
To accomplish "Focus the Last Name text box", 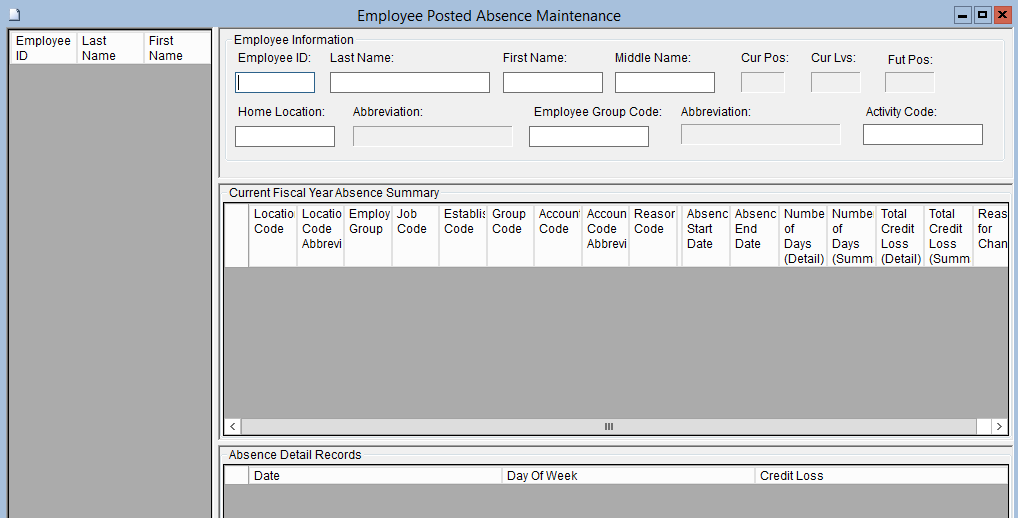I will point(409,83).
